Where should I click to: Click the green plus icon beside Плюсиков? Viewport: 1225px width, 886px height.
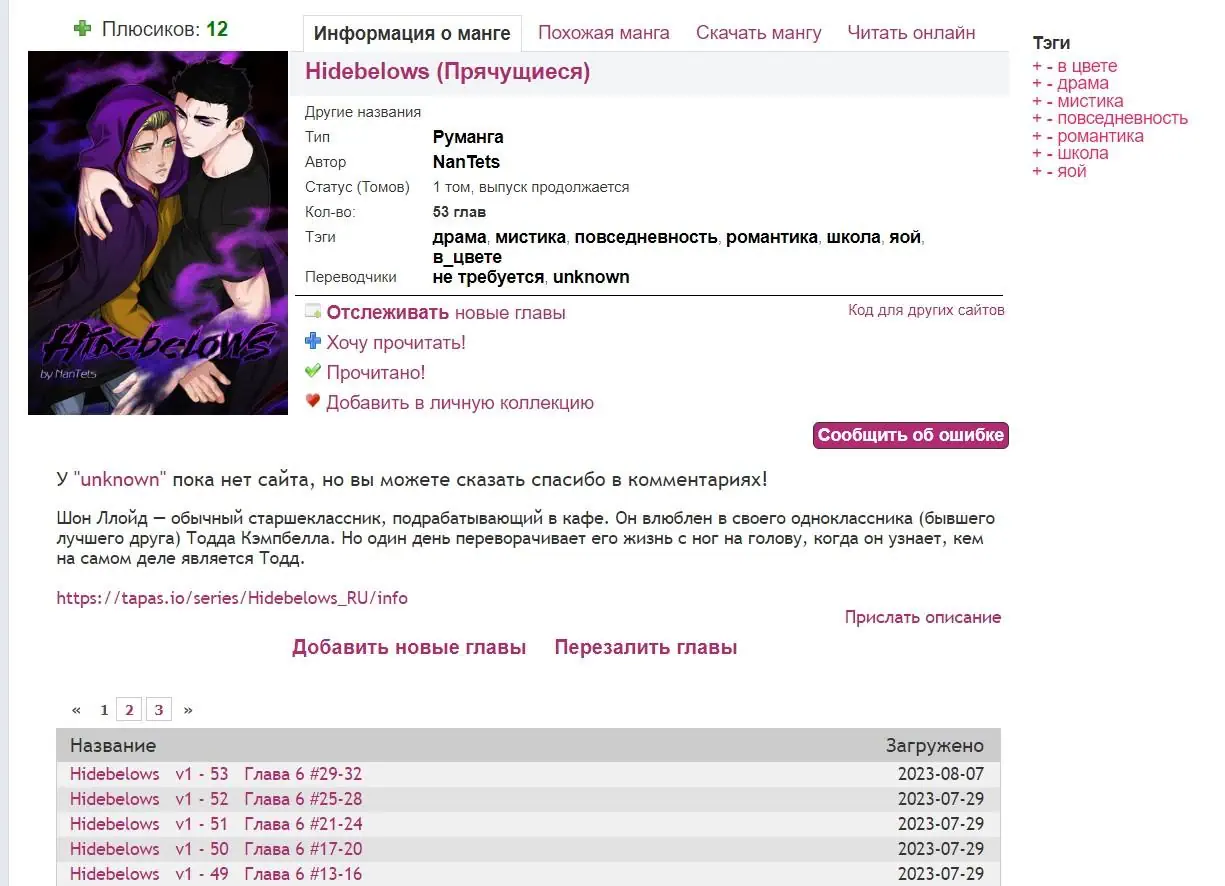click(83, 29)
